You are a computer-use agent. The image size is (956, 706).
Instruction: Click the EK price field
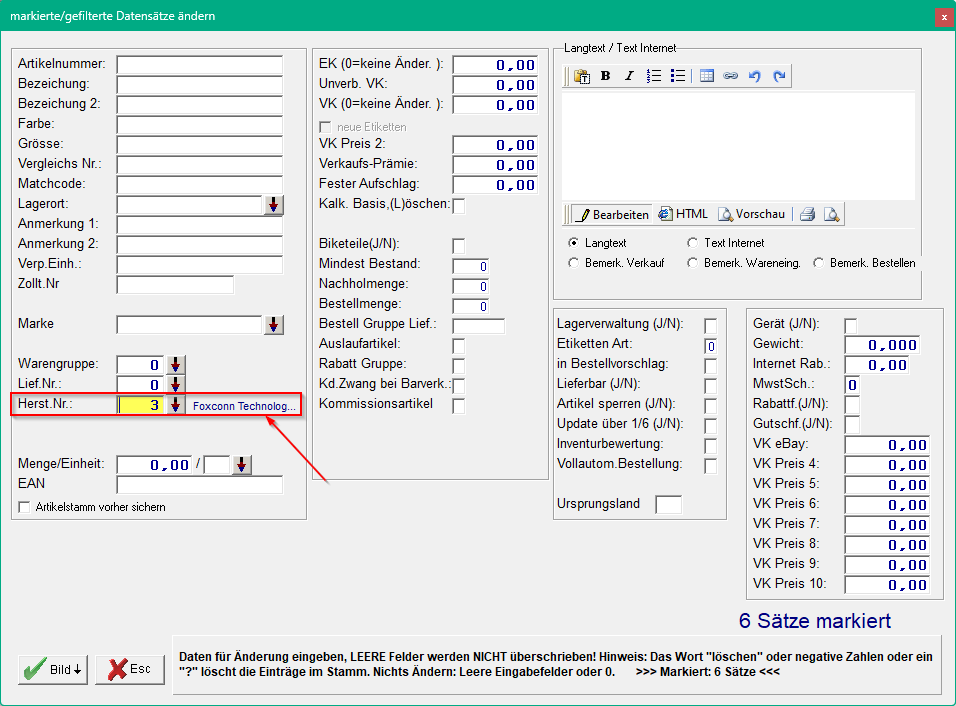495,65
